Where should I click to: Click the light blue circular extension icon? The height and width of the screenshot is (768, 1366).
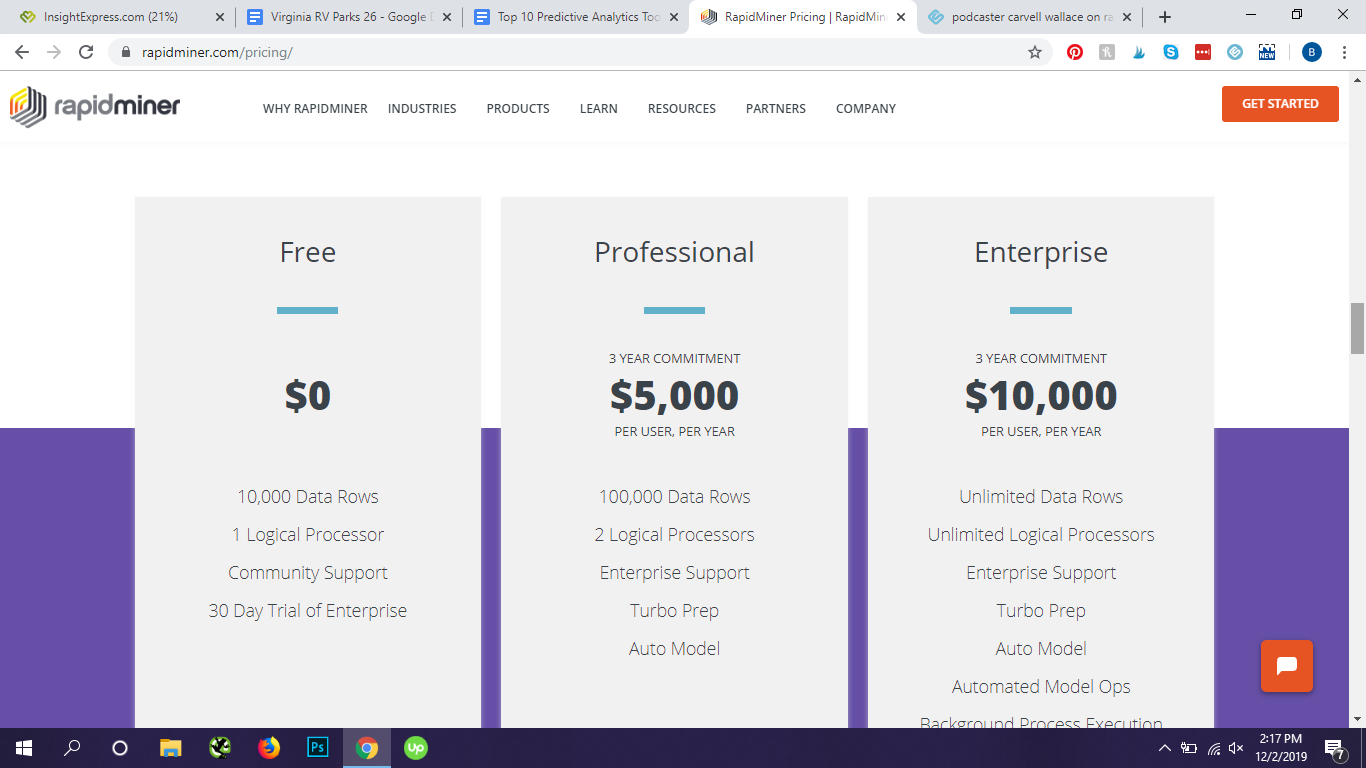[1235, 52]
